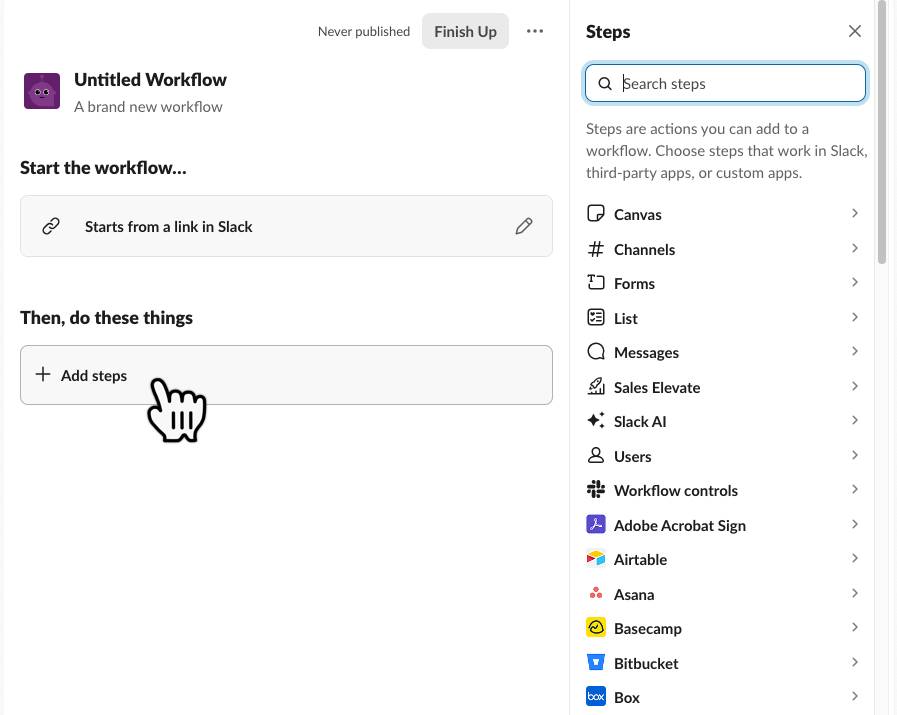The height and width of the screenshot is (715, 897).
Task: Click the magnifier icon in the search box
Action: [x=605, y=84]
